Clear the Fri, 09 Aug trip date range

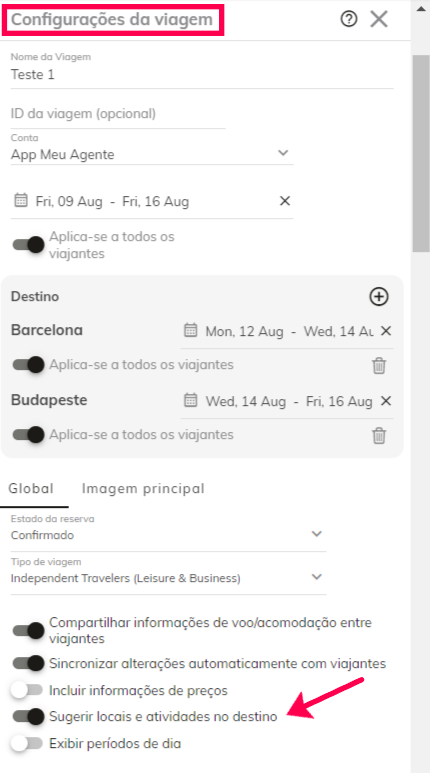pos(285,201)
